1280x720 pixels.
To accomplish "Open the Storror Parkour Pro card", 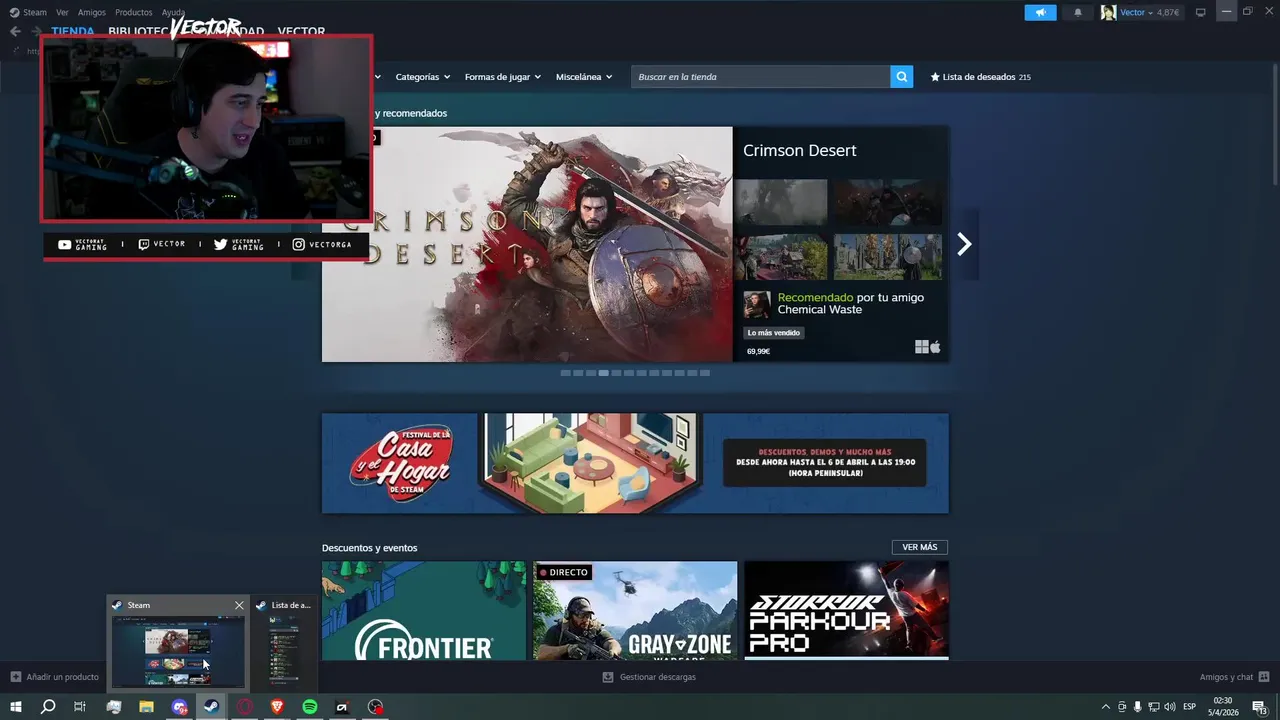I will pyautogui.click(x=846, y=610).
